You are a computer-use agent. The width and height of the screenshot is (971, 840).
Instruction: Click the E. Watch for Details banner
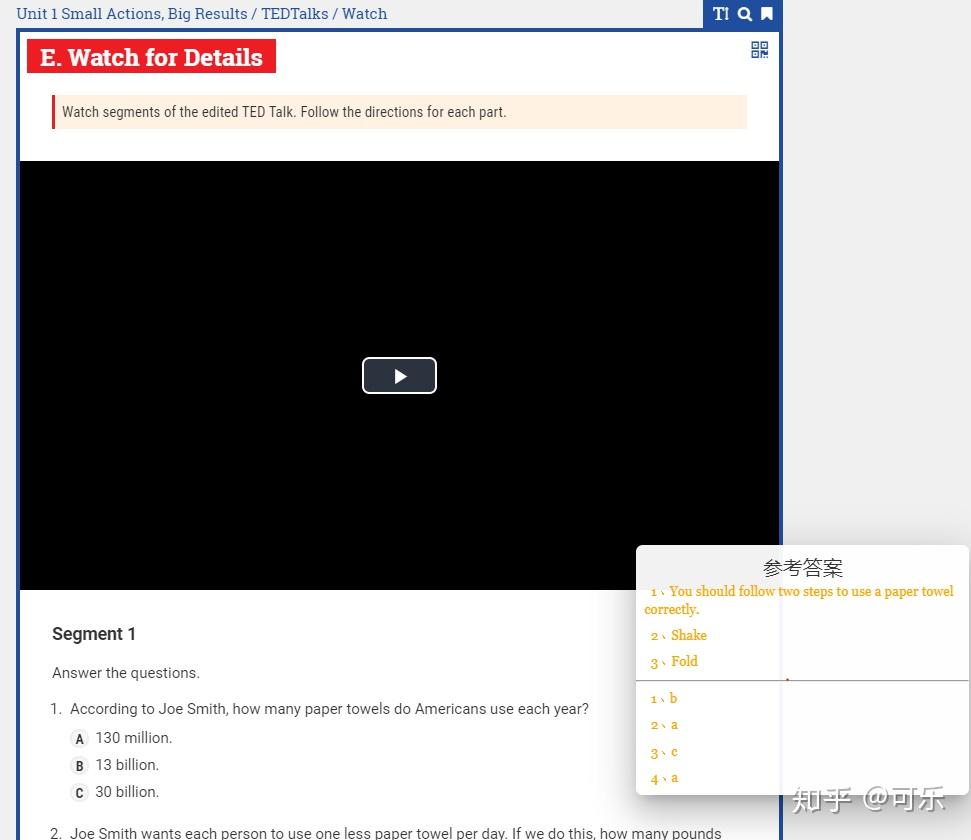tap(151, 57)
